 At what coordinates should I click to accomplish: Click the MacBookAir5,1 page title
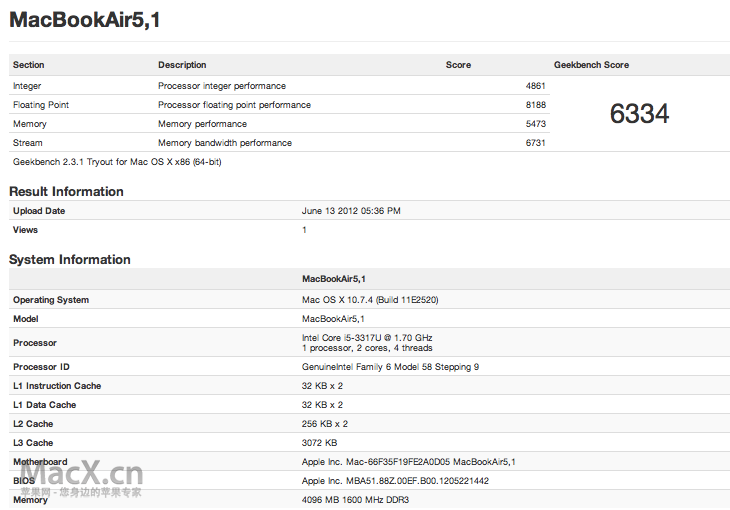tap(85, 20)
